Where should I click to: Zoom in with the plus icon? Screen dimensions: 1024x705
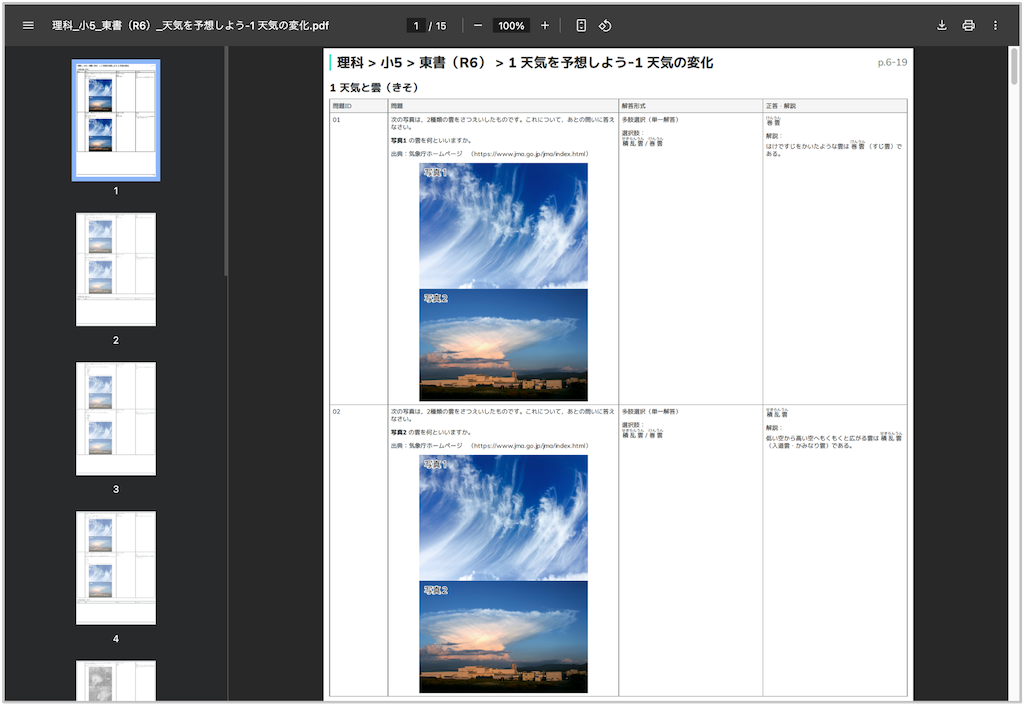545,25
